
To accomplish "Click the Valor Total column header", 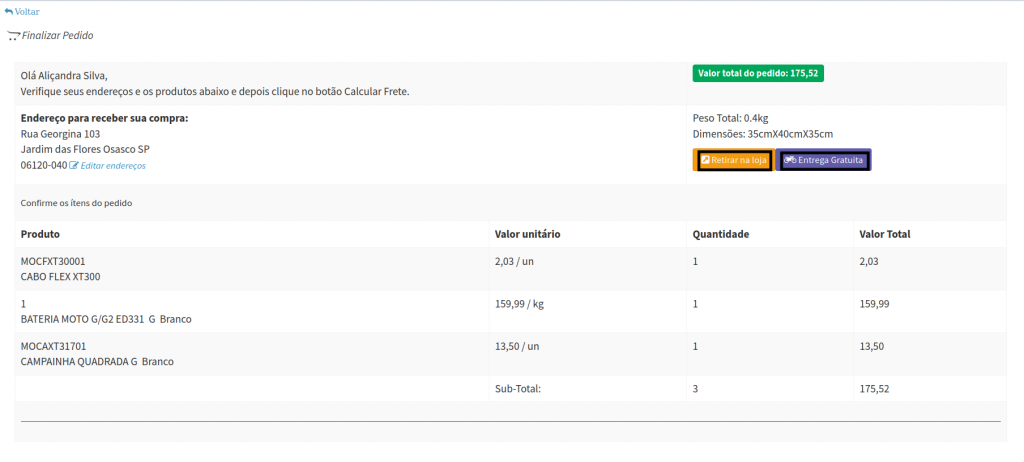I will click(x=884, y=234).
